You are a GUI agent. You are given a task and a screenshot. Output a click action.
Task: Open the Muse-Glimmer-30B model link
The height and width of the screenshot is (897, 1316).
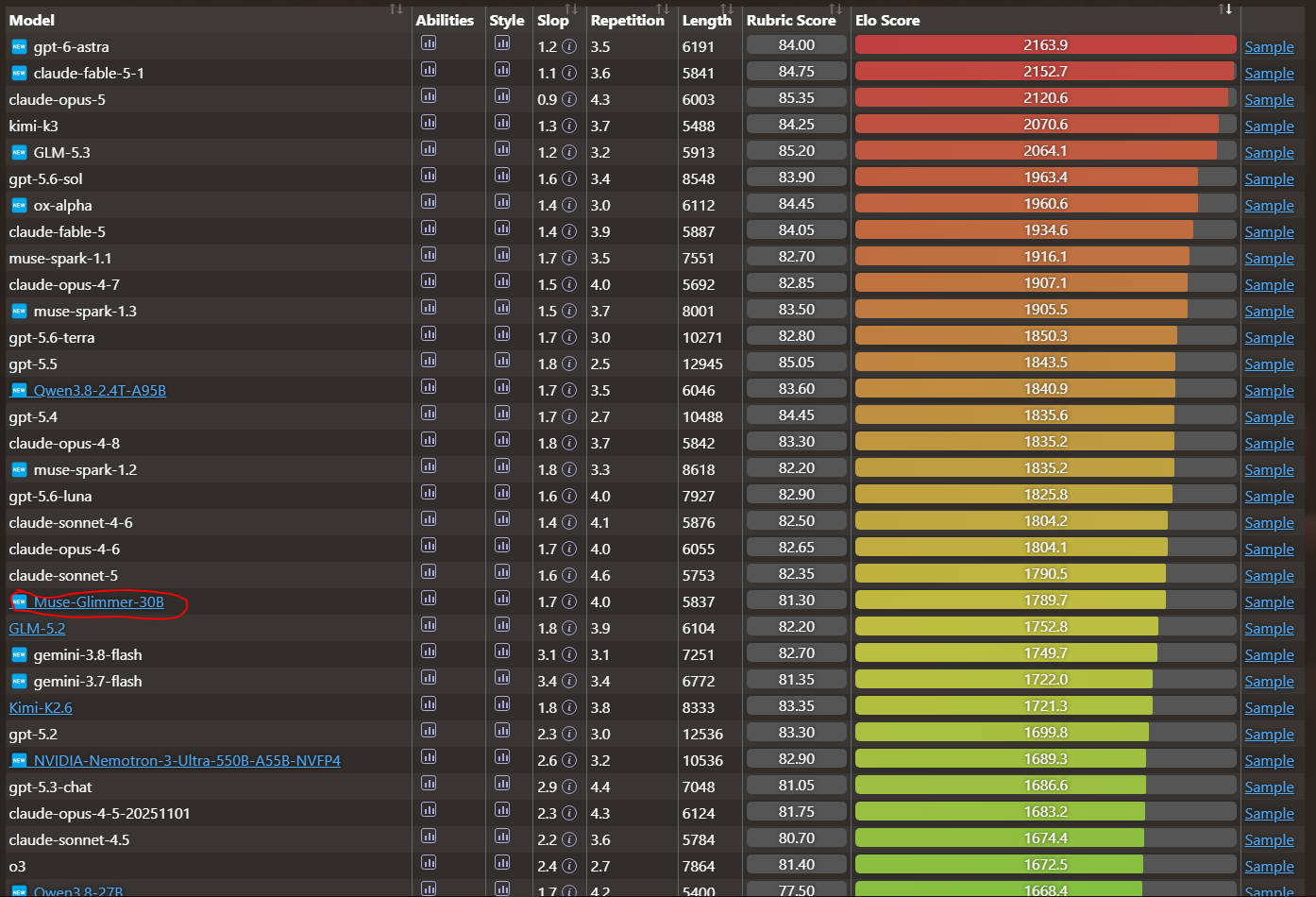click(99, 601)
